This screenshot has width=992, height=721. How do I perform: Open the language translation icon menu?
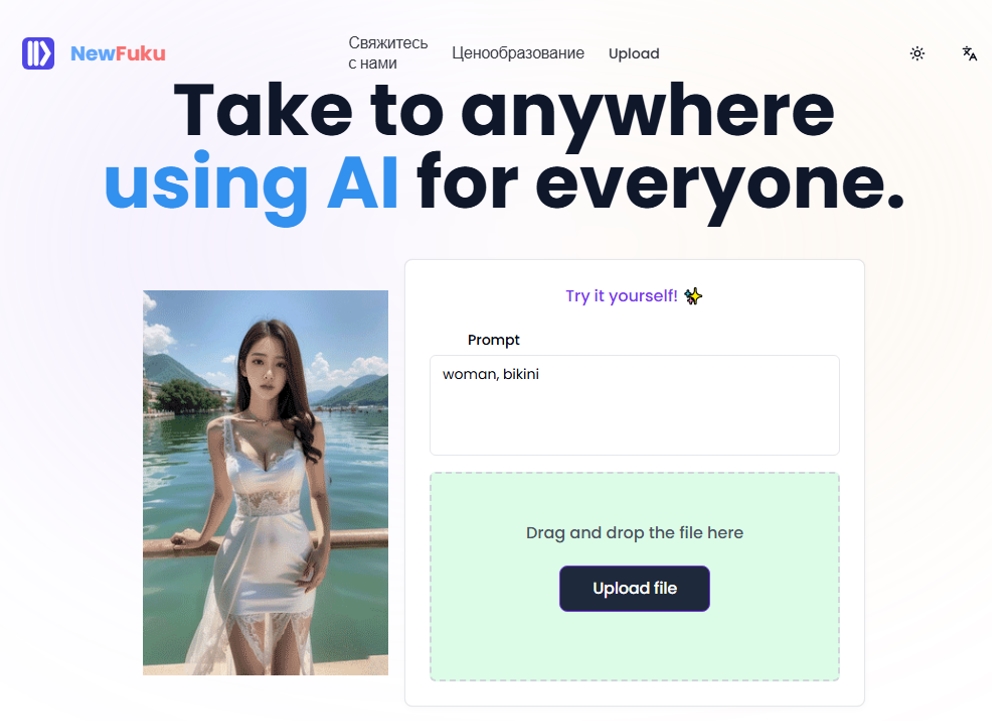pyautogui.click(x=969, y=53)
